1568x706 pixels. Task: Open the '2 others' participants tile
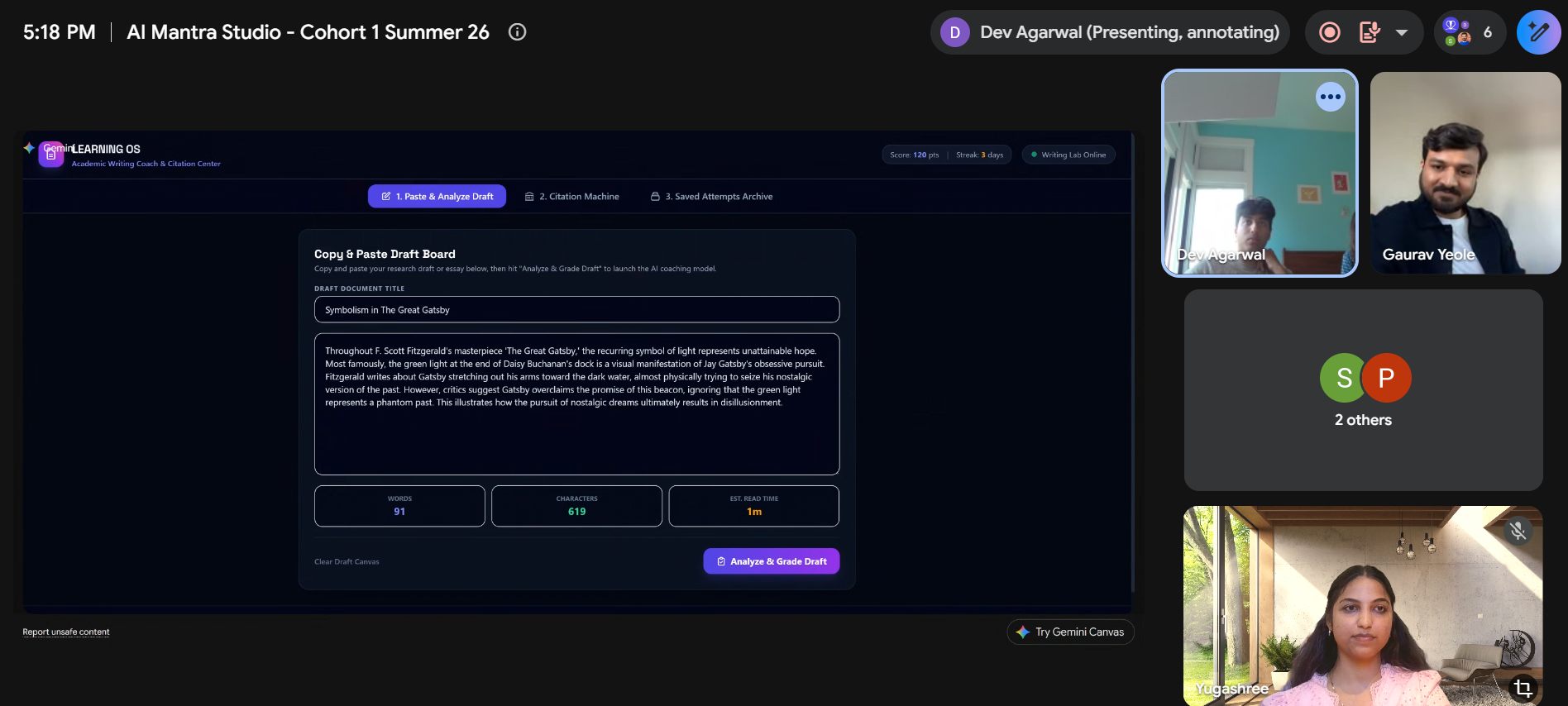pos(1364,390)
